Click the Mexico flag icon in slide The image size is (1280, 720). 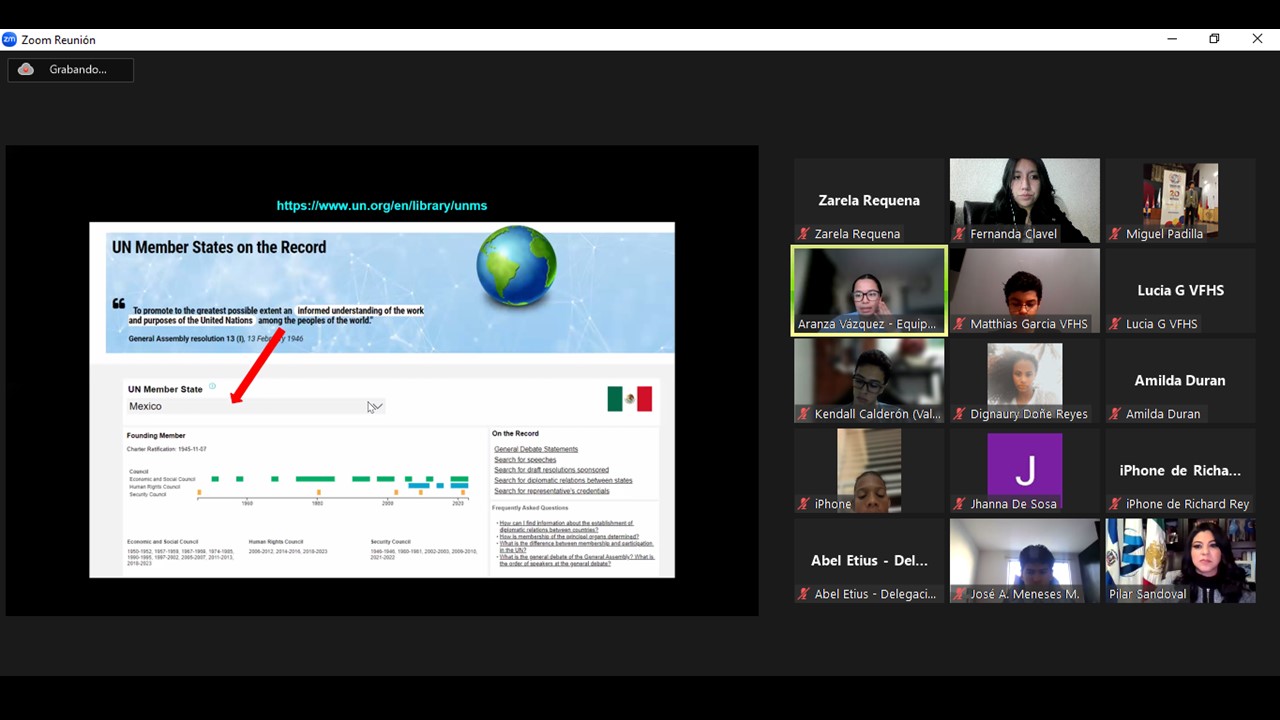pos(629,399)
